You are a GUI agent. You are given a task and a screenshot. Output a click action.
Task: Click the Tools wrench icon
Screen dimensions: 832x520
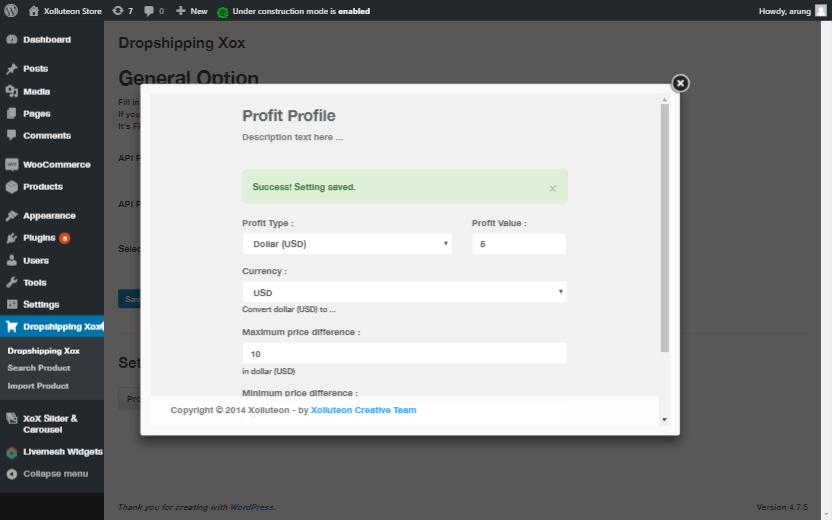(x=12, y=282)
